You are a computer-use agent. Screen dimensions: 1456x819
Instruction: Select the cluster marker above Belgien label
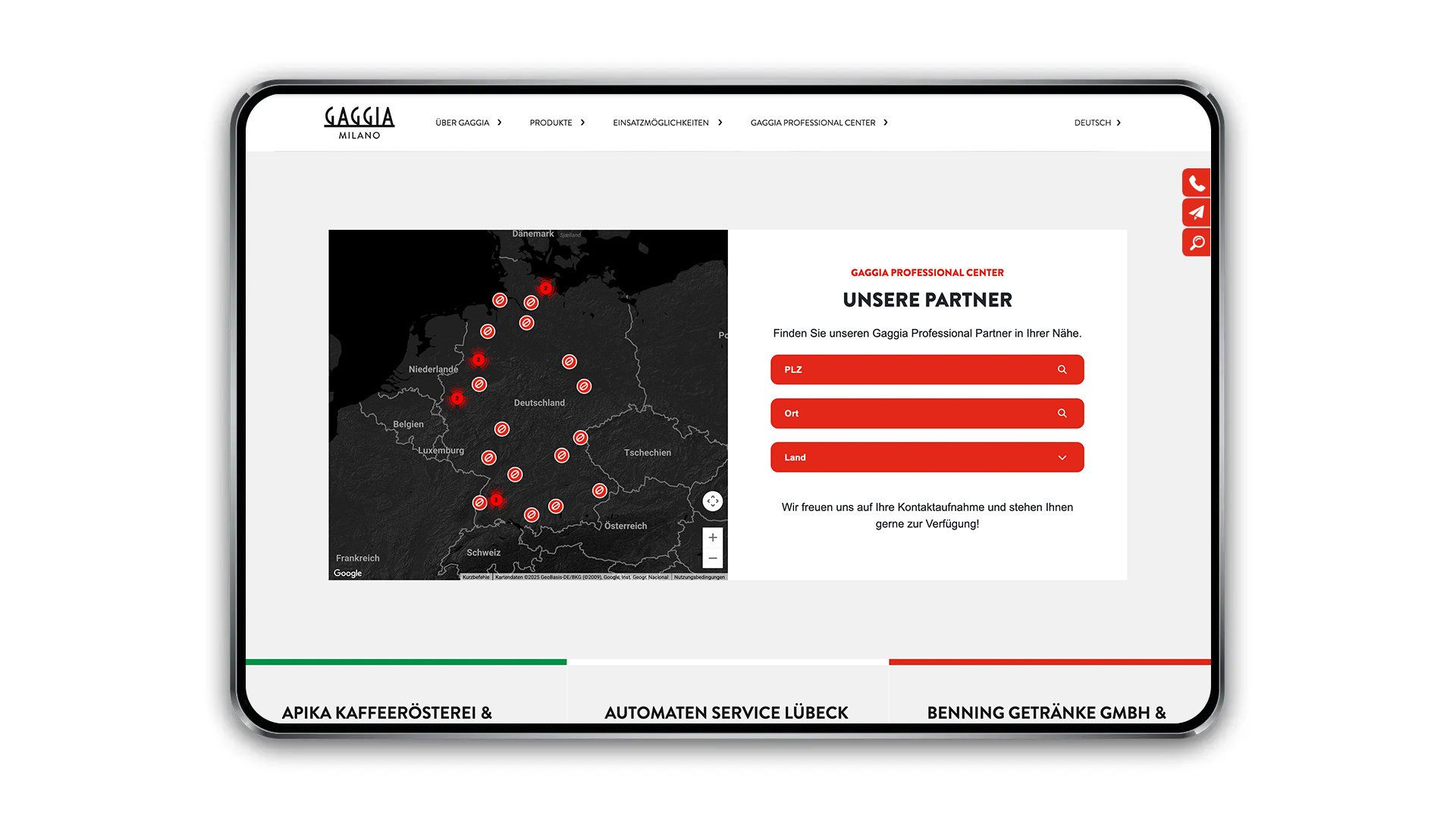pyautogui.click(x=457, y=398)
